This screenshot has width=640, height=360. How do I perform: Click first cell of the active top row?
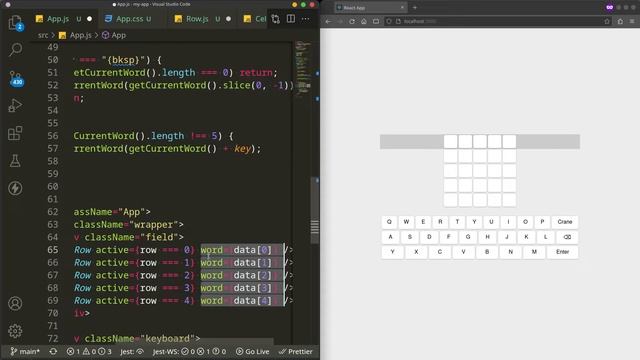click(x=451, y=142)
